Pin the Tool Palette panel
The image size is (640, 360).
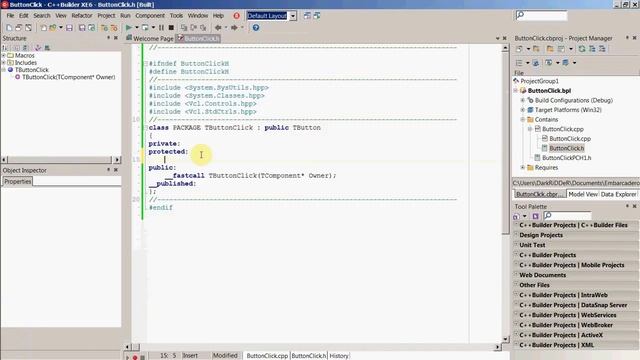pos(627,206)
